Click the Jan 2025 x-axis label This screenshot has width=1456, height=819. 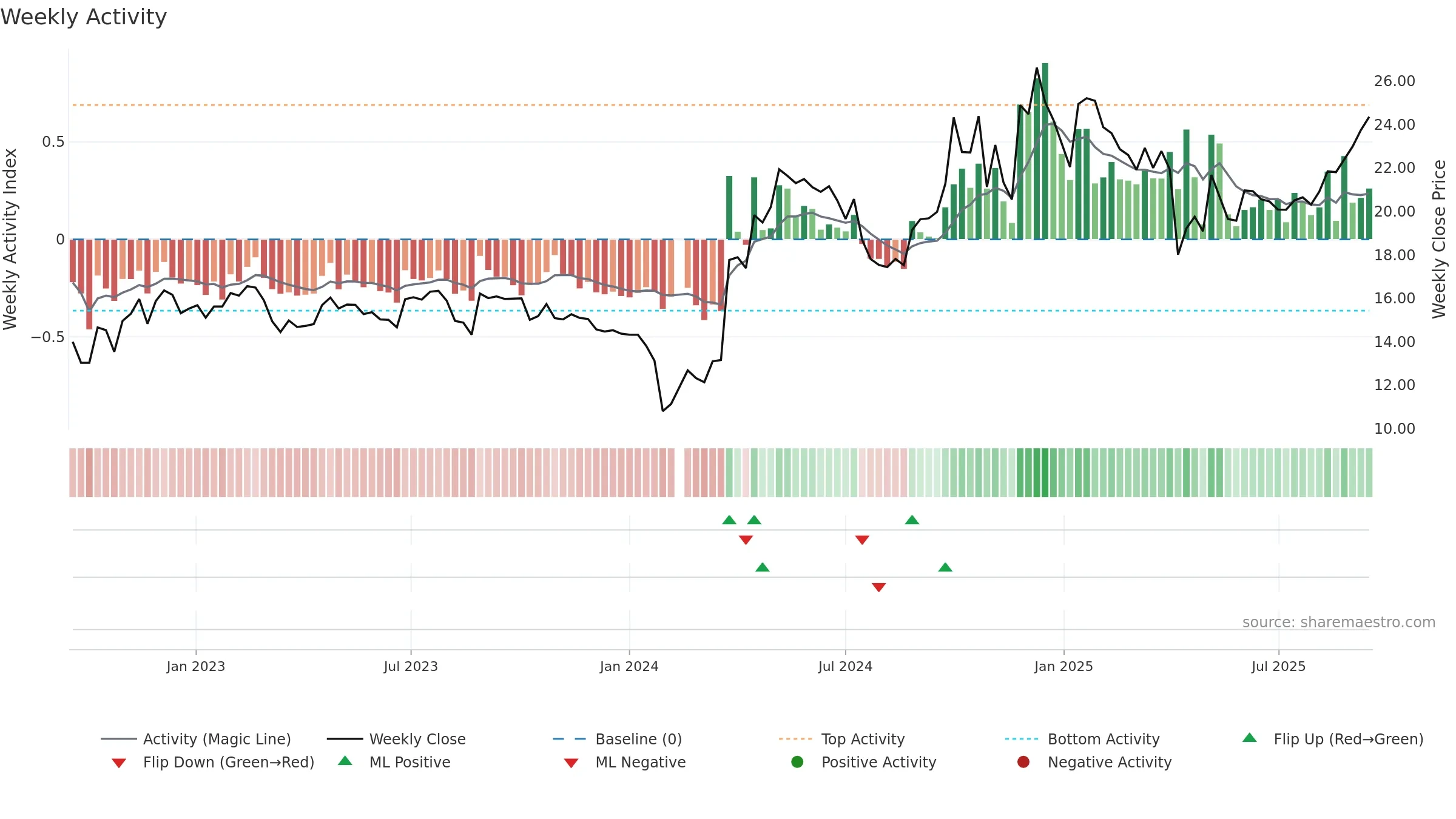1063,666
